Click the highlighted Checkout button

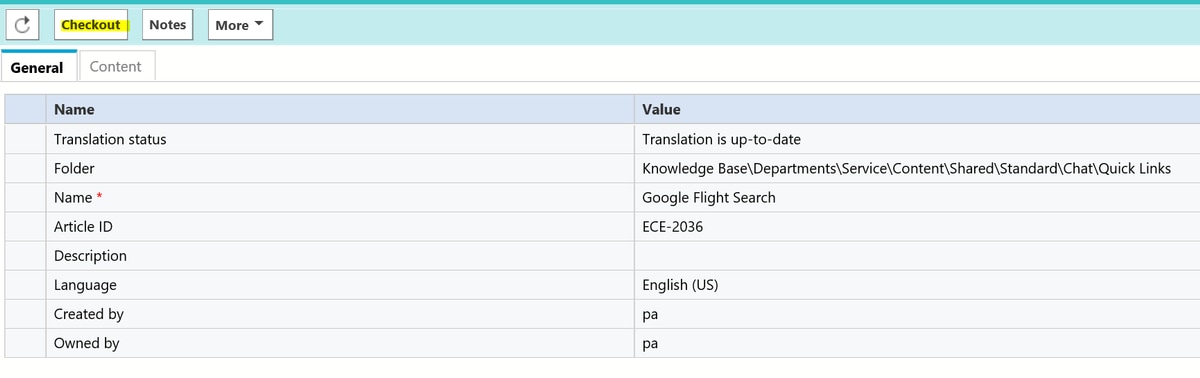click(91, 25)
